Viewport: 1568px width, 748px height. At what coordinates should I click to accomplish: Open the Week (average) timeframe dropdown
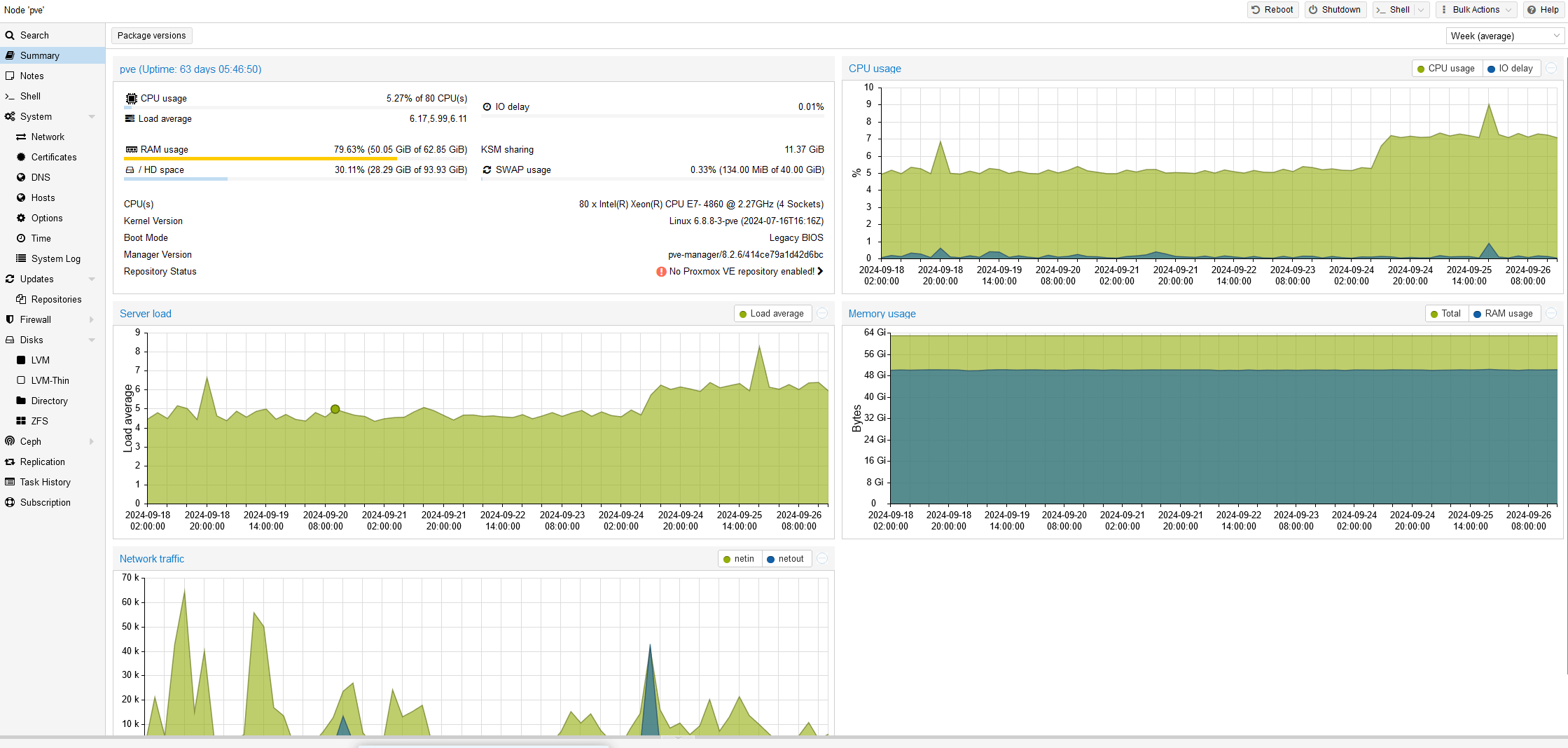tap(1504, 36)
